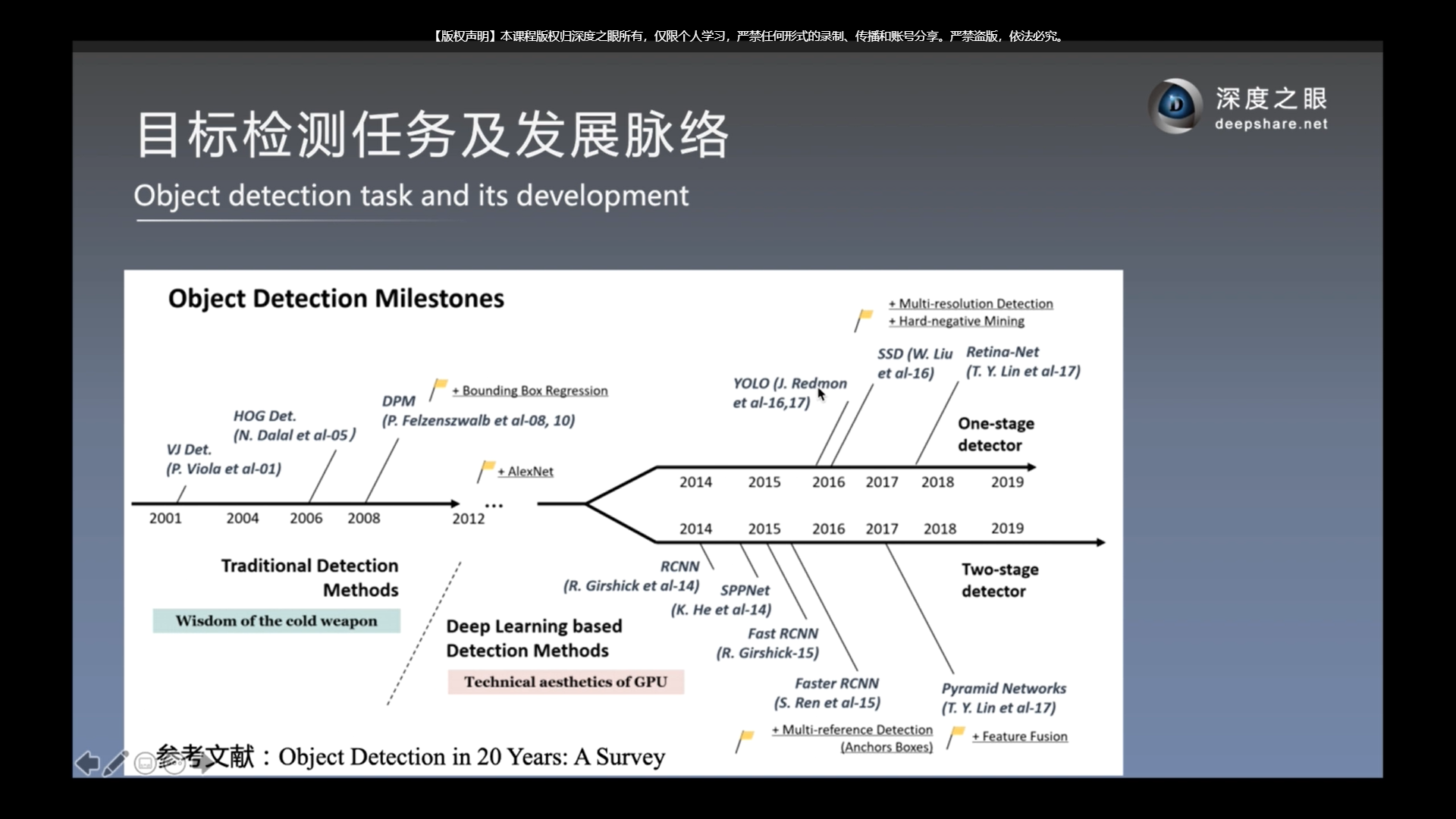Click the 'Faster RCNN' label
The width and height of the screenshot is (1456, 819).
[836, 683]
